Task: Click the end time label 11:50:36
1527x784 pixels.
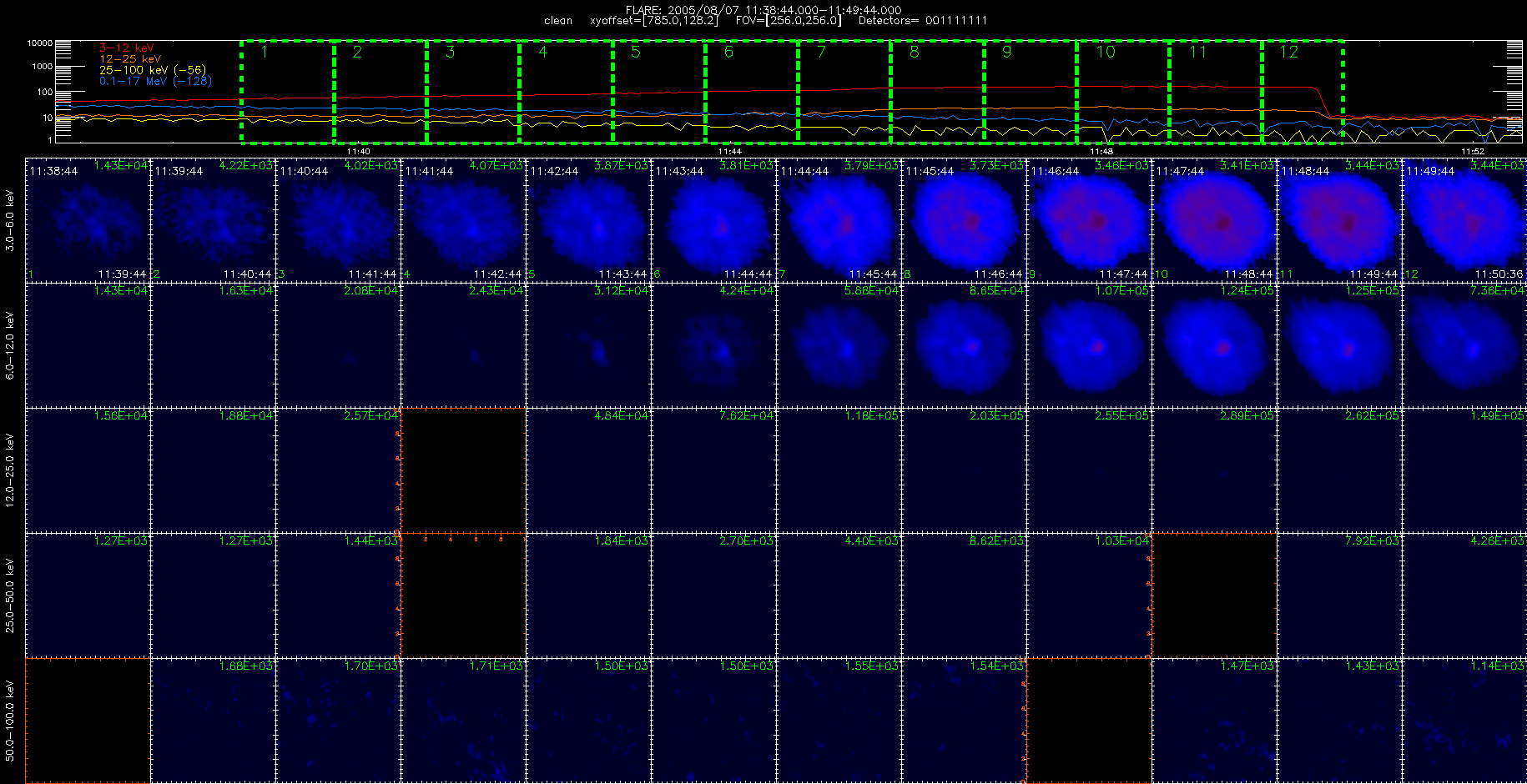Action: 1499,274
